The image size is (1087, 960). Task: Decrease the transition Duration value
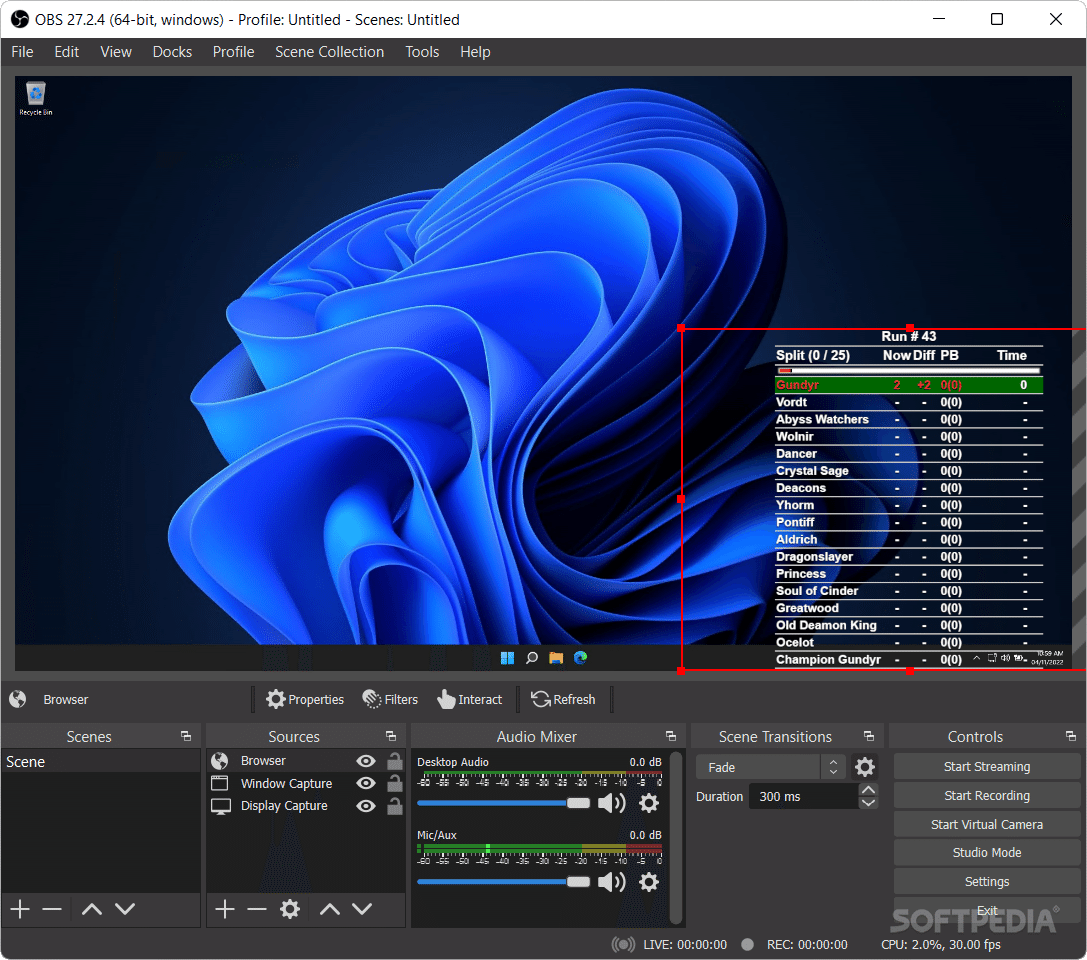(x=868, y=803)
